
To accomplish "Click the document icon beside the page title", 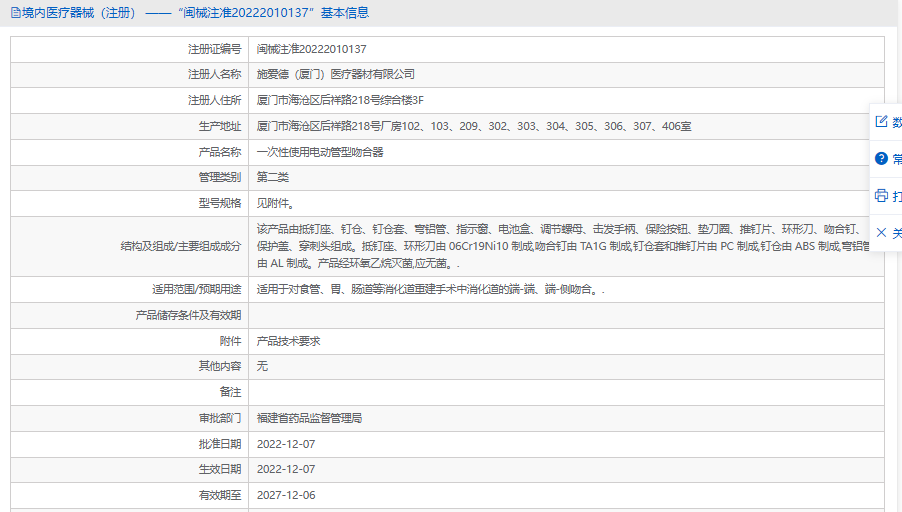I will click(x=16, y=13).
